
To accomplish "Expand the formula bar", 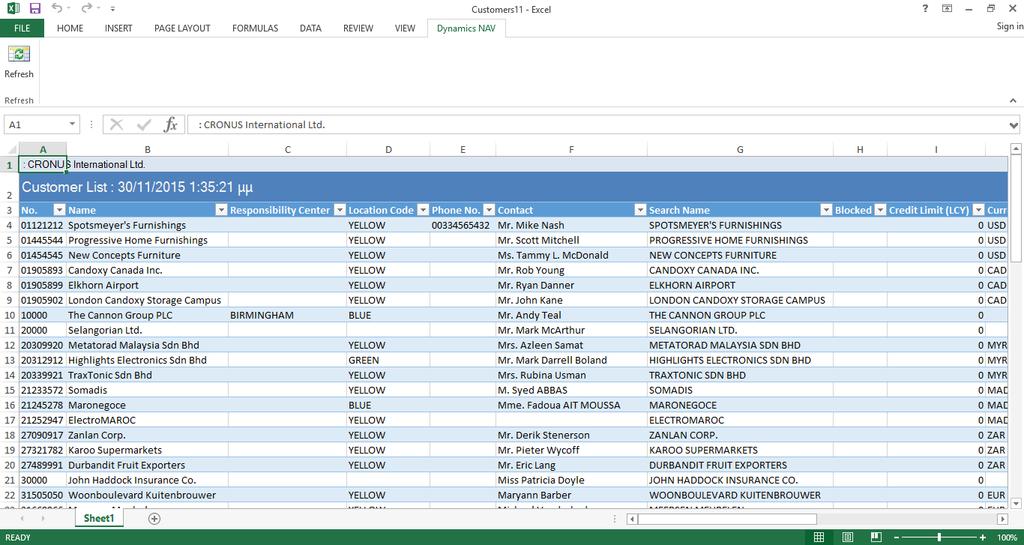I will [1014, 125].
